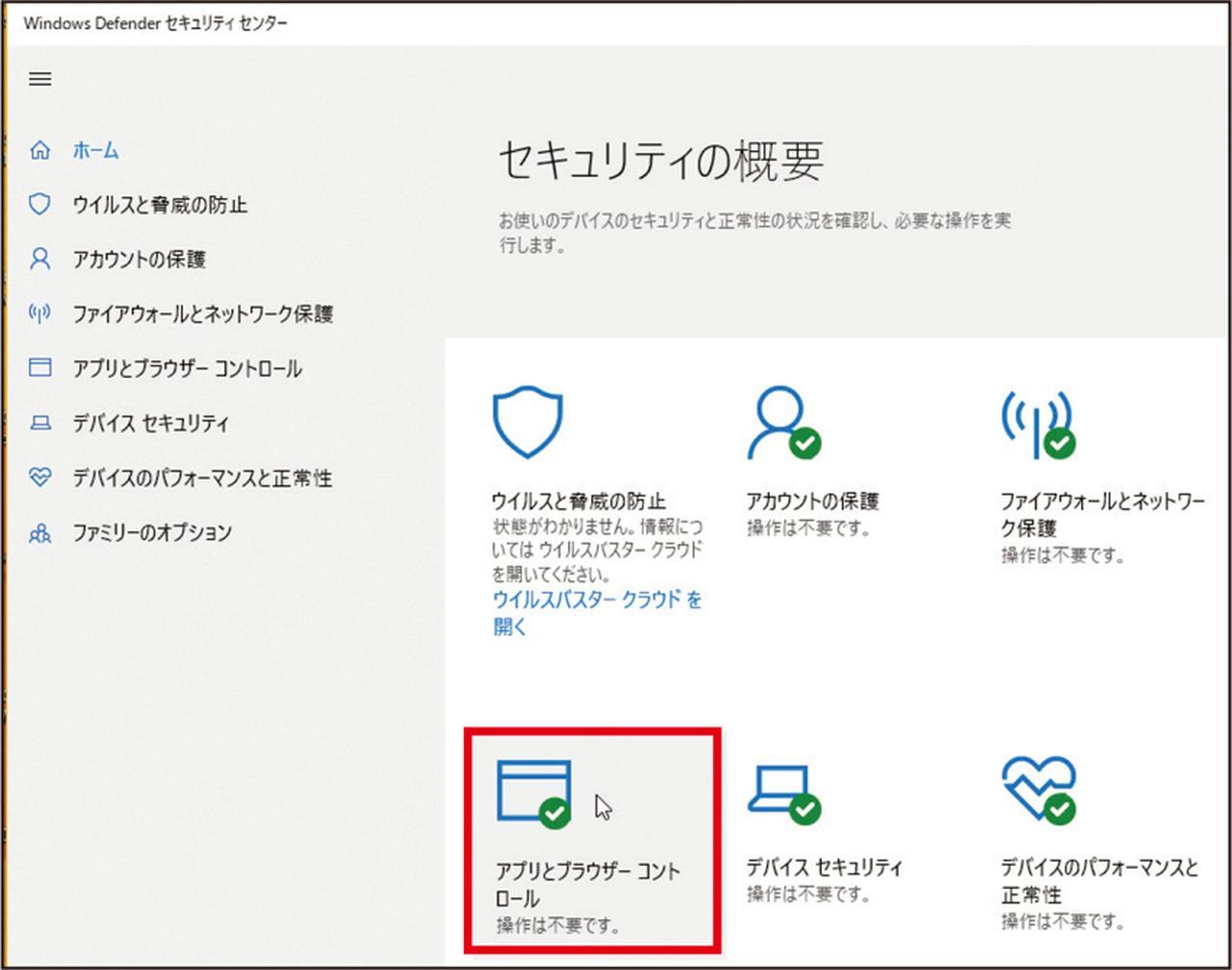Click the shield icon in sidebar

[x=39, y=204]
